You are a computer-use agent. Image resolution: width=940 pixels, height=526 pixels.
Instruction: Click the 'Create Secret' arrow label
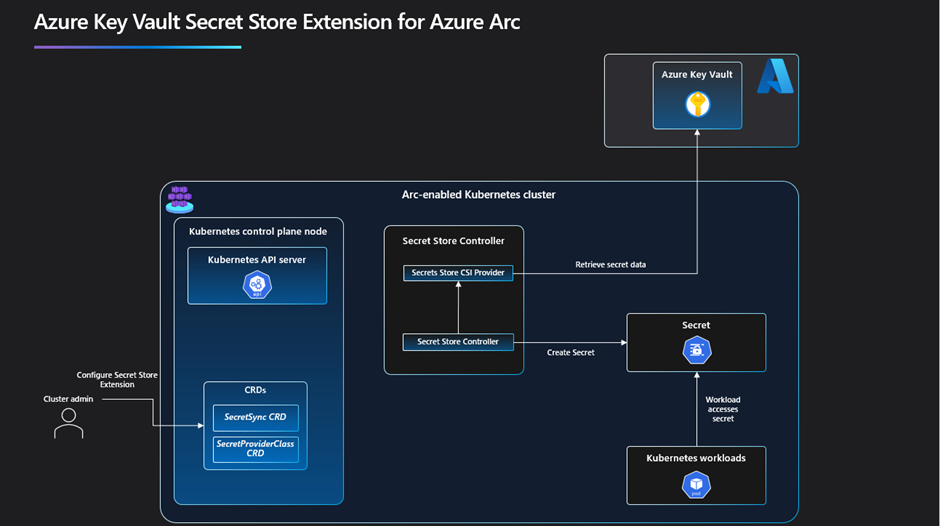pyautogui.click(x=571, y=353)
